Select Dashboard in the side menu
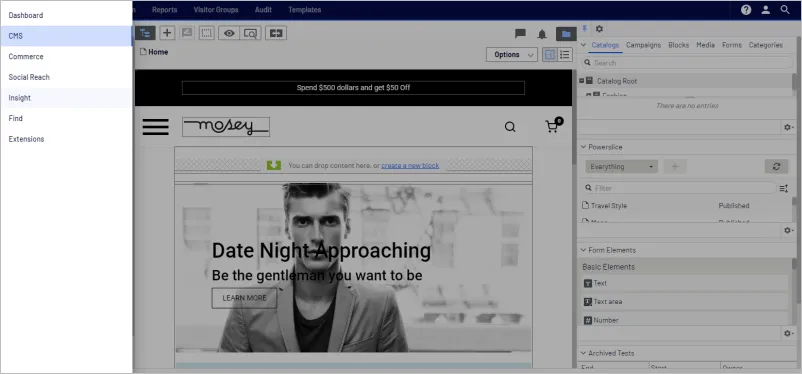 click(66, 15)
